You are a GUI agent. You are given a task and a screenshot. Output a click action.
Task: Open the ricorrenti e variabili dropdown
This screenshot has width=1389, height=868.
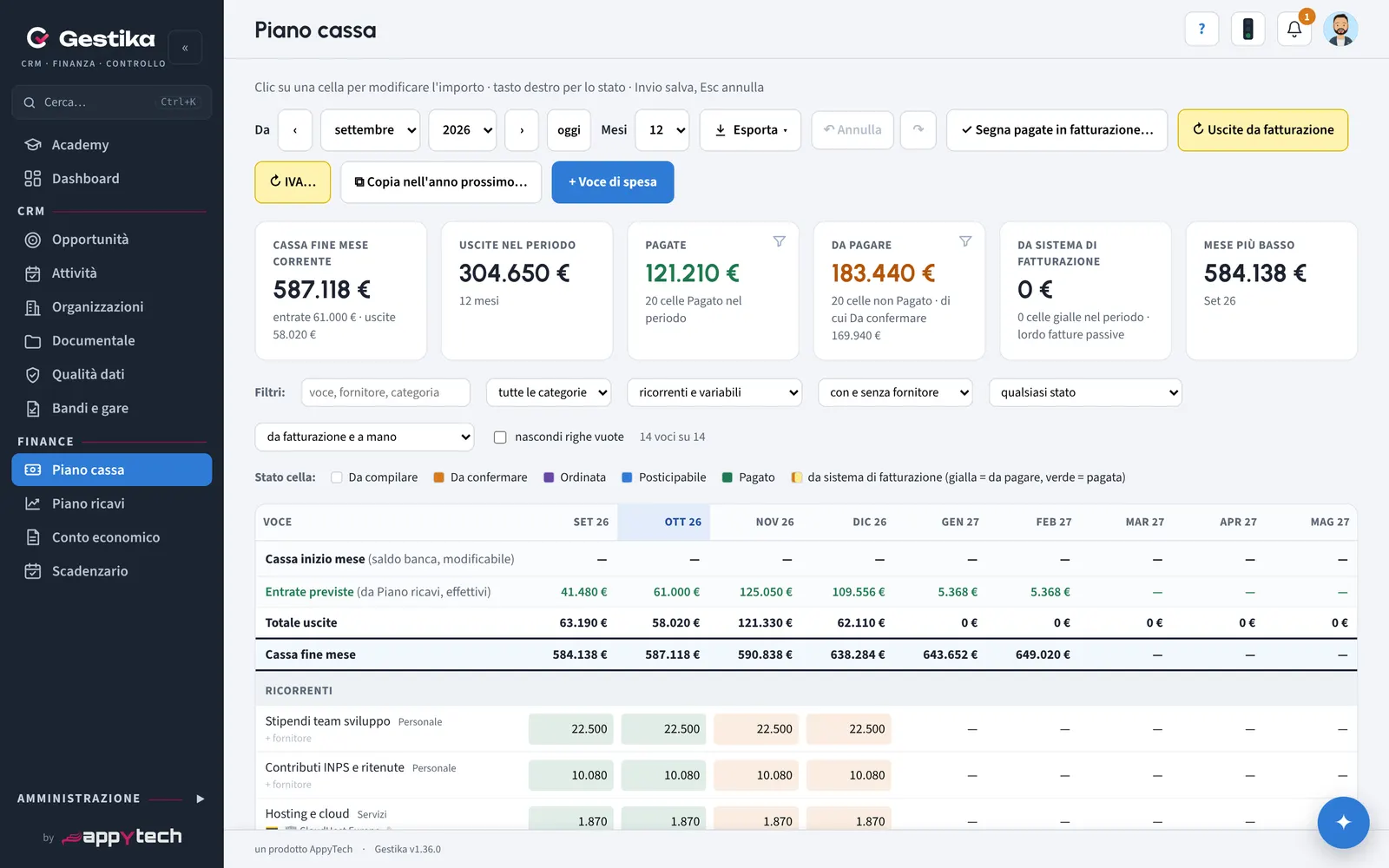pyautogui.click(x=714, y=392)
